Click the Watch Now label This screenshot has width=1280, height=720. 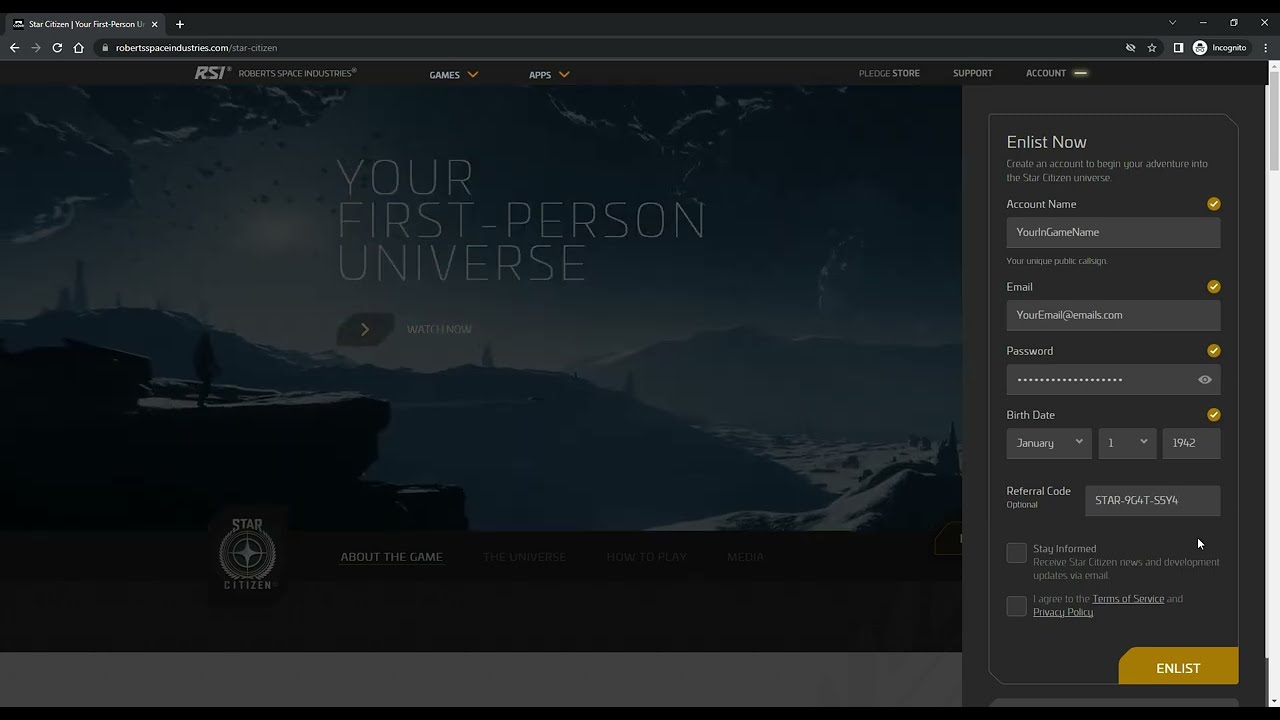tap(439, 329)
